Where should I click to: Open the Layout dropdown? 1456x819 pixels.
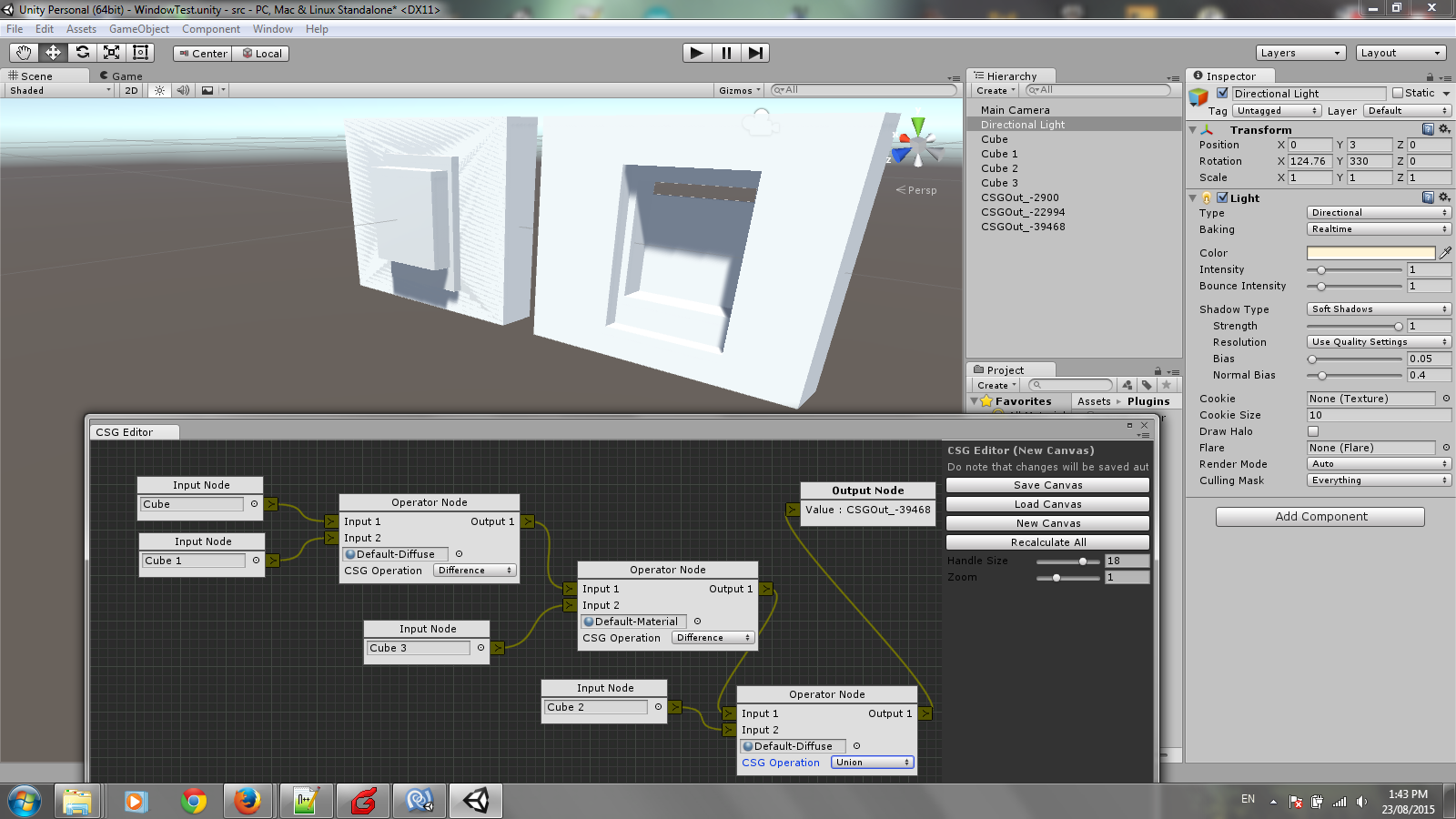coord(1400,52)
